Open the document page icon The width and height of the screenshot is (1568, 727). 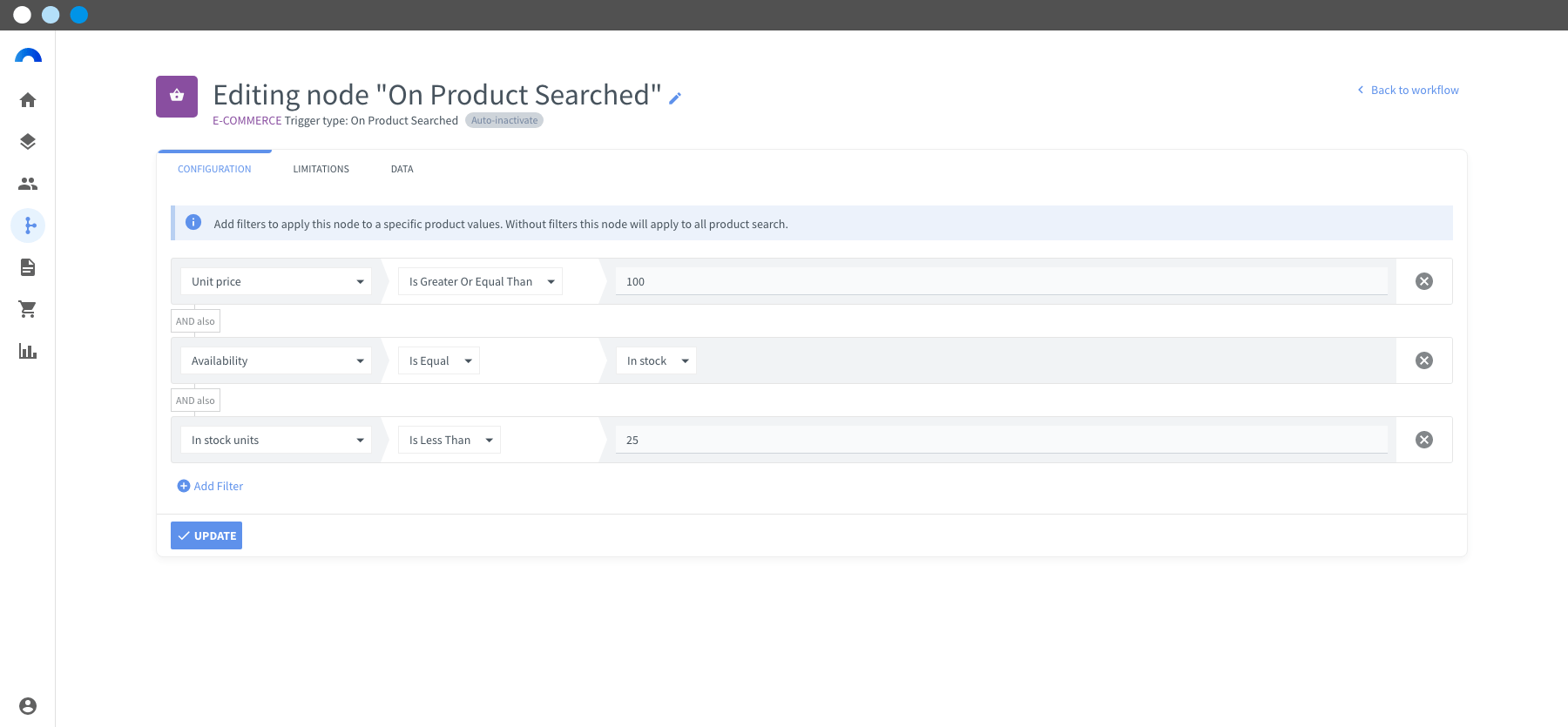tap(28, 267)
